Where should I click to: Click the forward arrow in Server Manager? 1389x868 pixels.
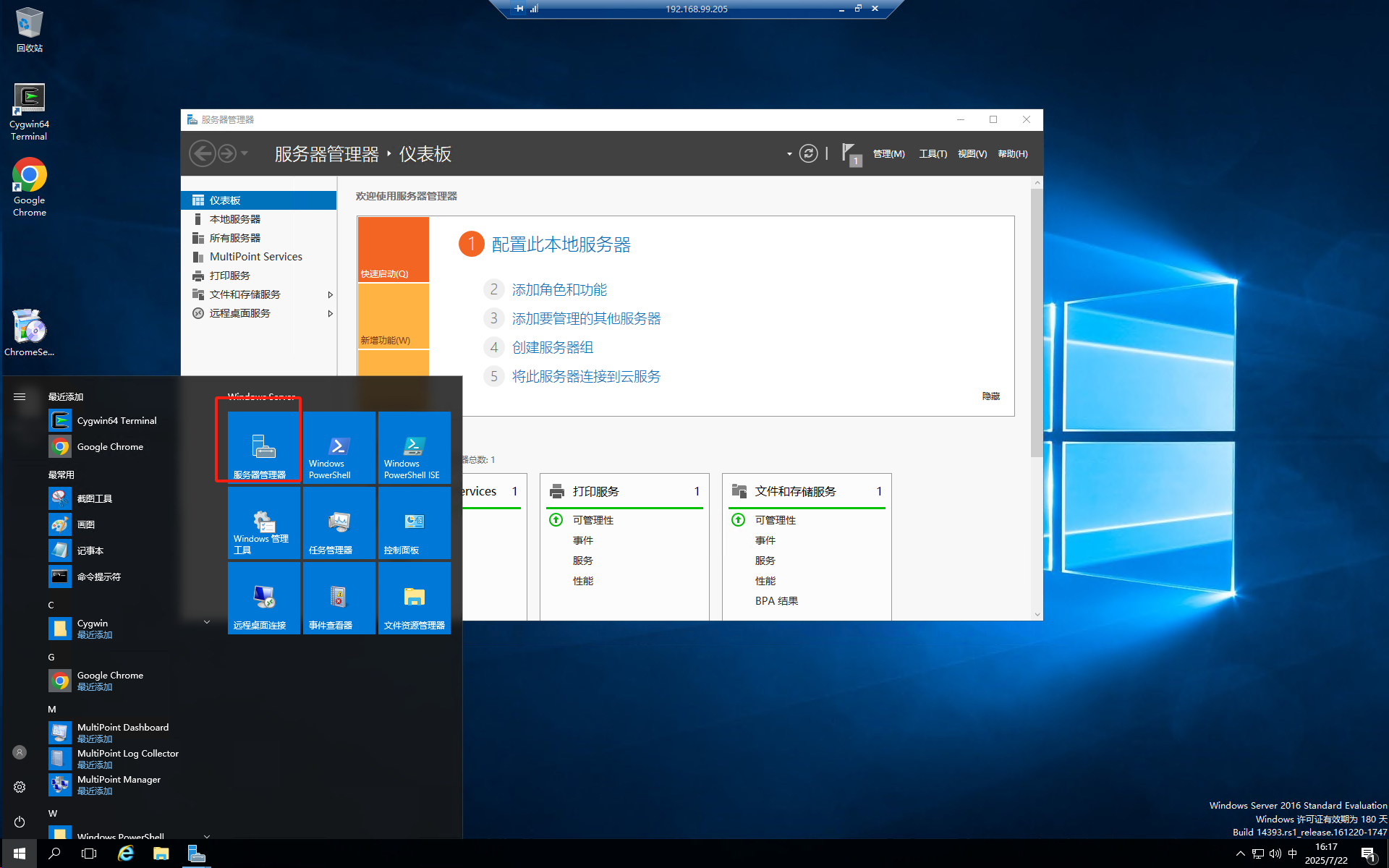coord(227,153)
